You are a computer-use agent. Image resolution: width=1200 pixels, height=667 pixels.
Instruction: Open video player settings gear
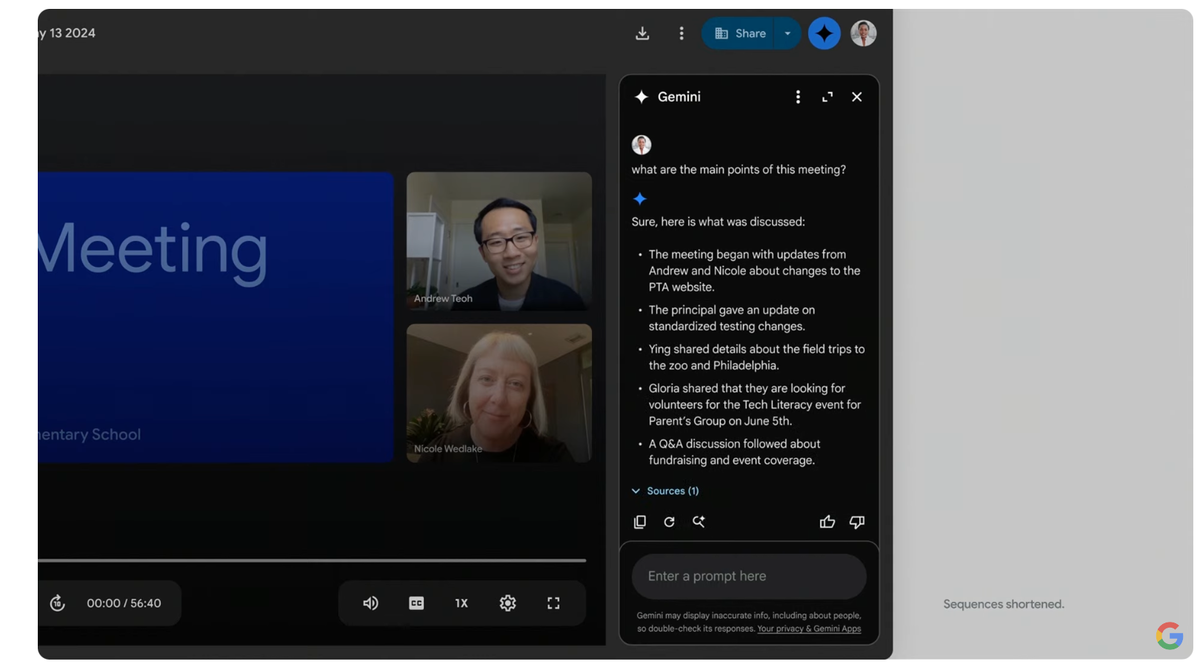coord(508,603)
